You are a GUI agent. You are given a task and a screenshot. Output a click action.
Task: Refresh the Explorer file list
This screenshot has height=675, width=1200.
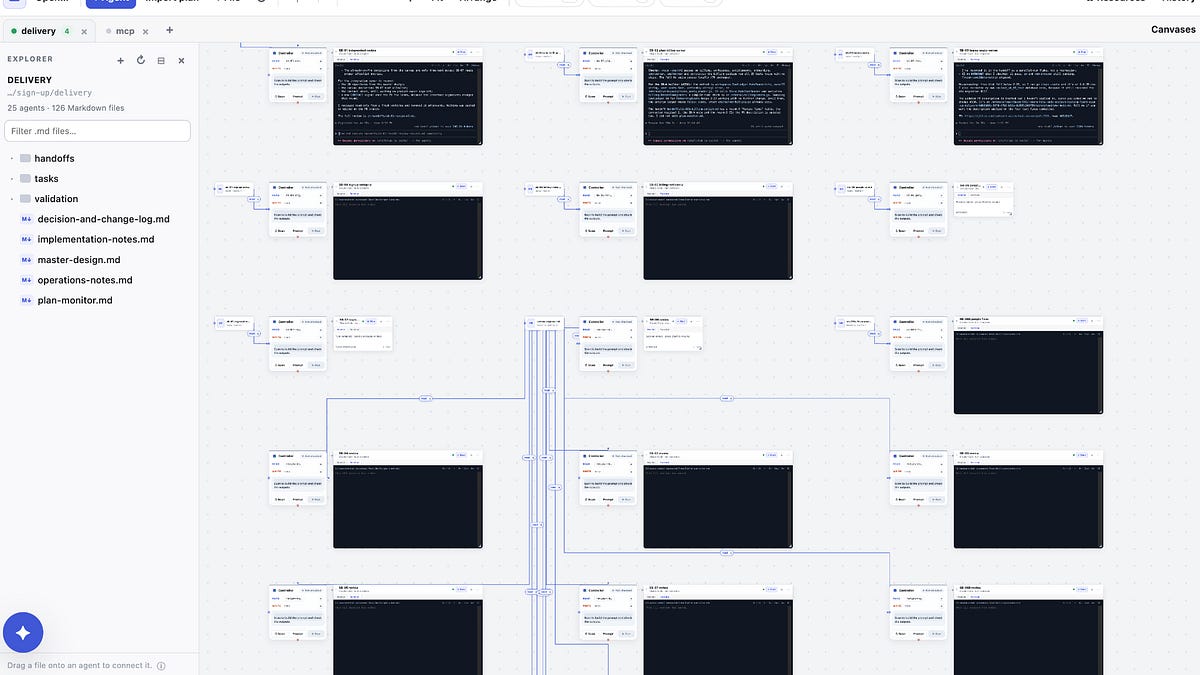141,60
